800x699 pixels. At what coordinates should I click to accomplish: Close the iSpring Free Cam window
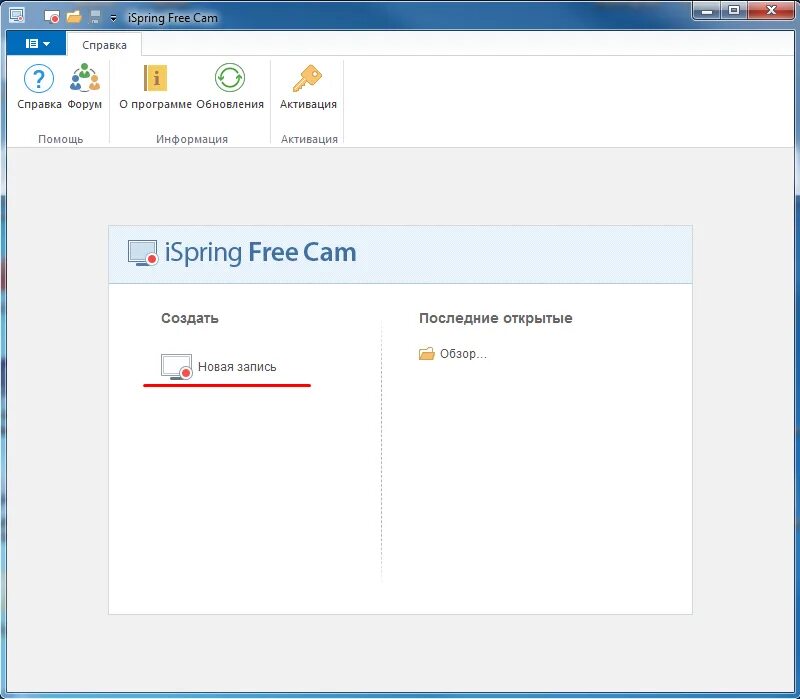pyautogui.click(x=771, y=10)
